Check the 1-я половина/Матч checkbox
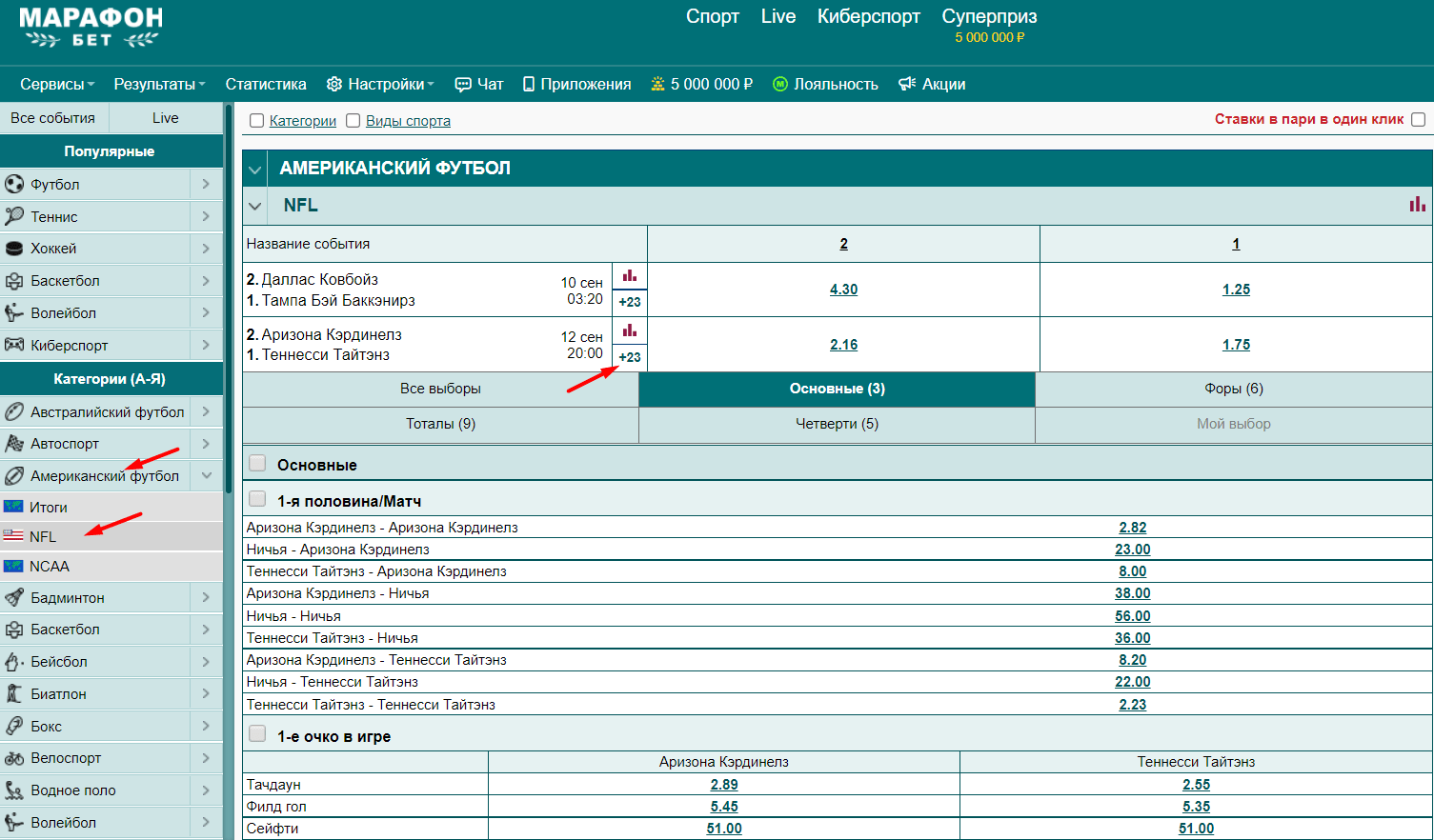The height and width of the screenshot is (840, 1434). pos(257,499)
